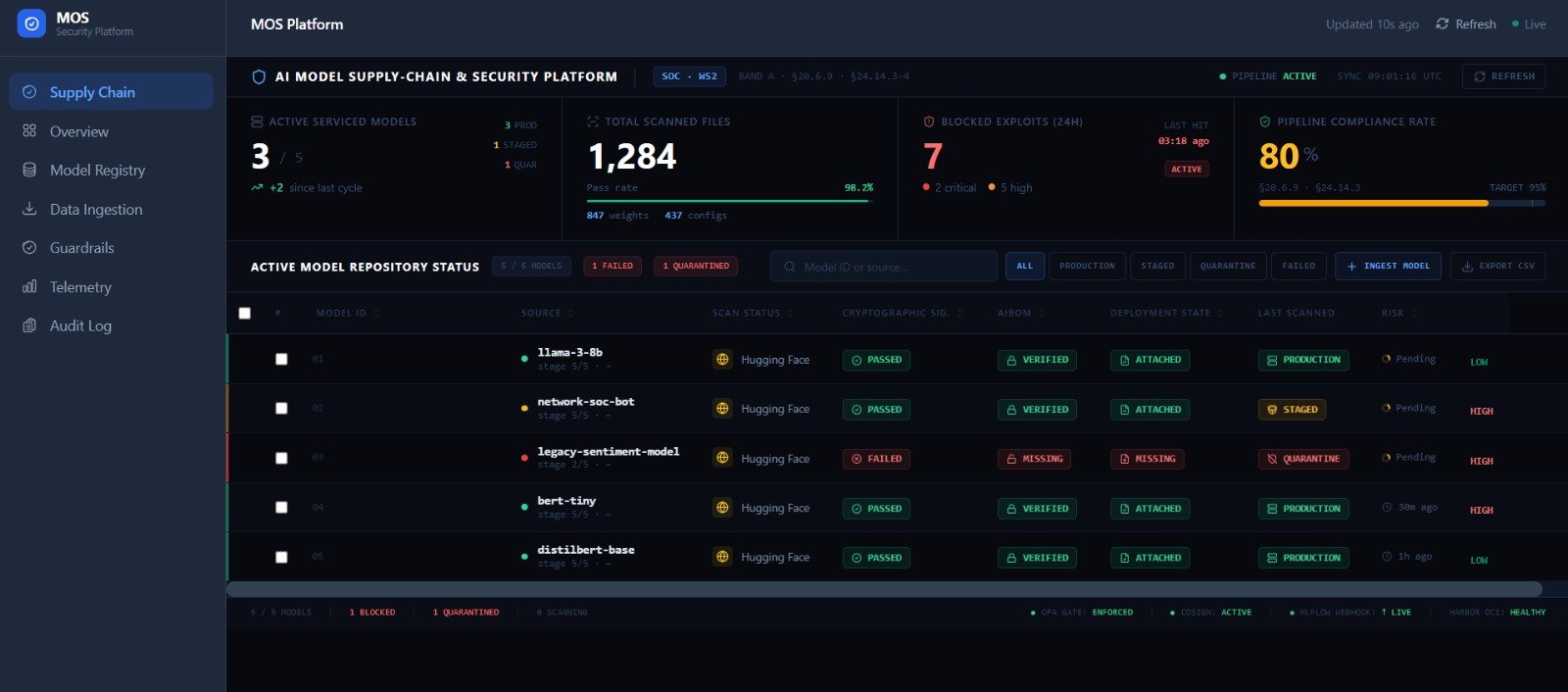Click the clock icon beside 1h ago
This screenshot has width=1568, height=692.
click(x=1387, y=556)
